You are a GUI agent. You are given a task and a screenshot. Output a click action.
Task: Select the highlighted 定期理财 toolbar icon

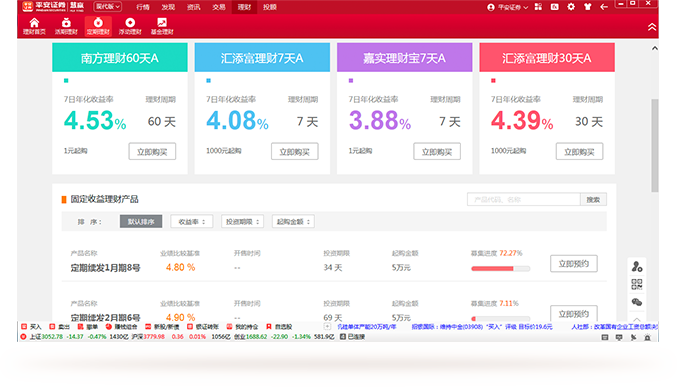(x=98, y=26)
